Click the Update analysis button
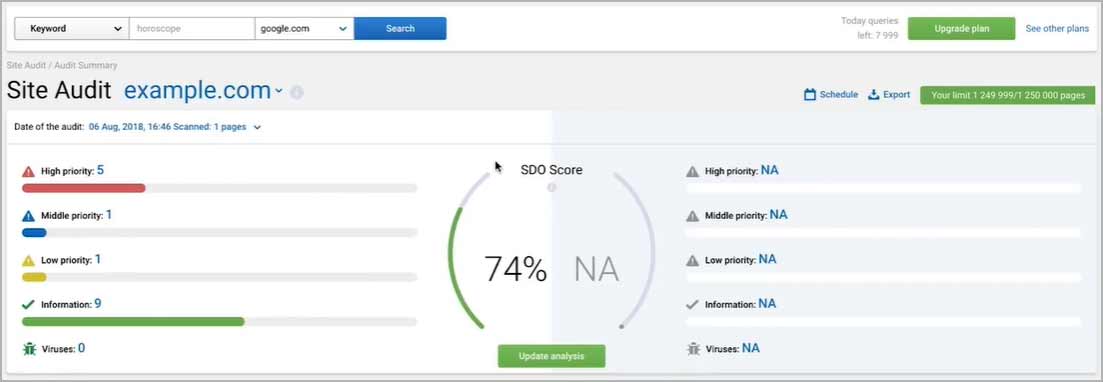 [x=552, y=356]
